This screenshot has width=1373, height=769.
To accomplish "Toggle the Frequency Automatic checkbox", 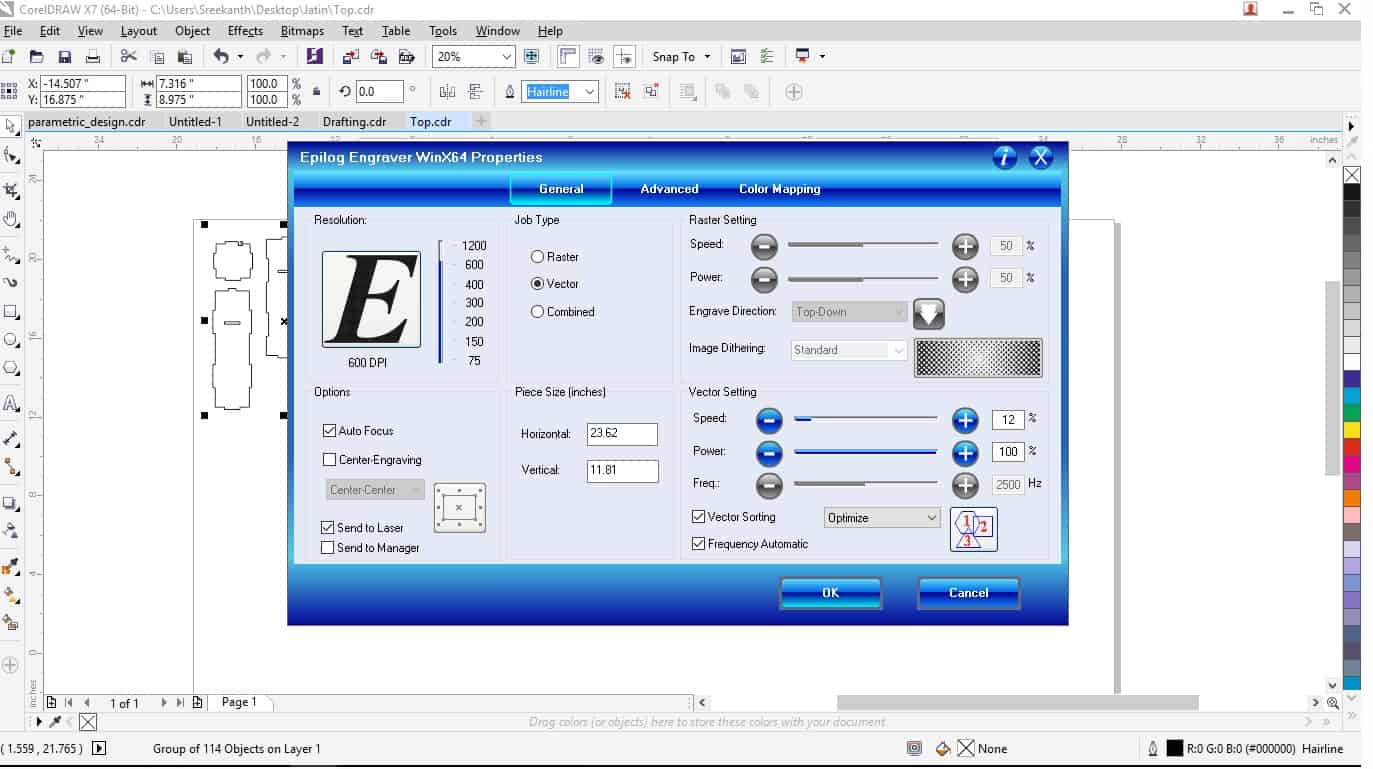I will 698,544.
